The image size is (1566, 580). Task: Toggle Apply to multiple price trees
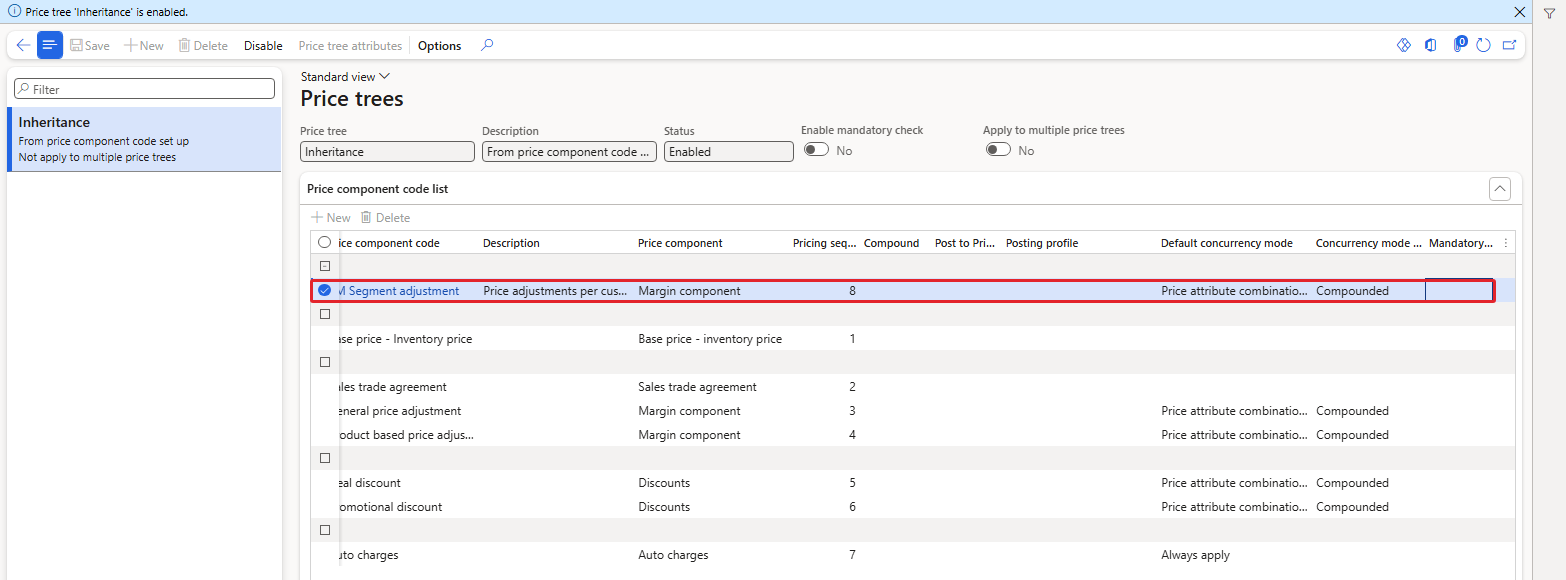[x=998, y=150]
